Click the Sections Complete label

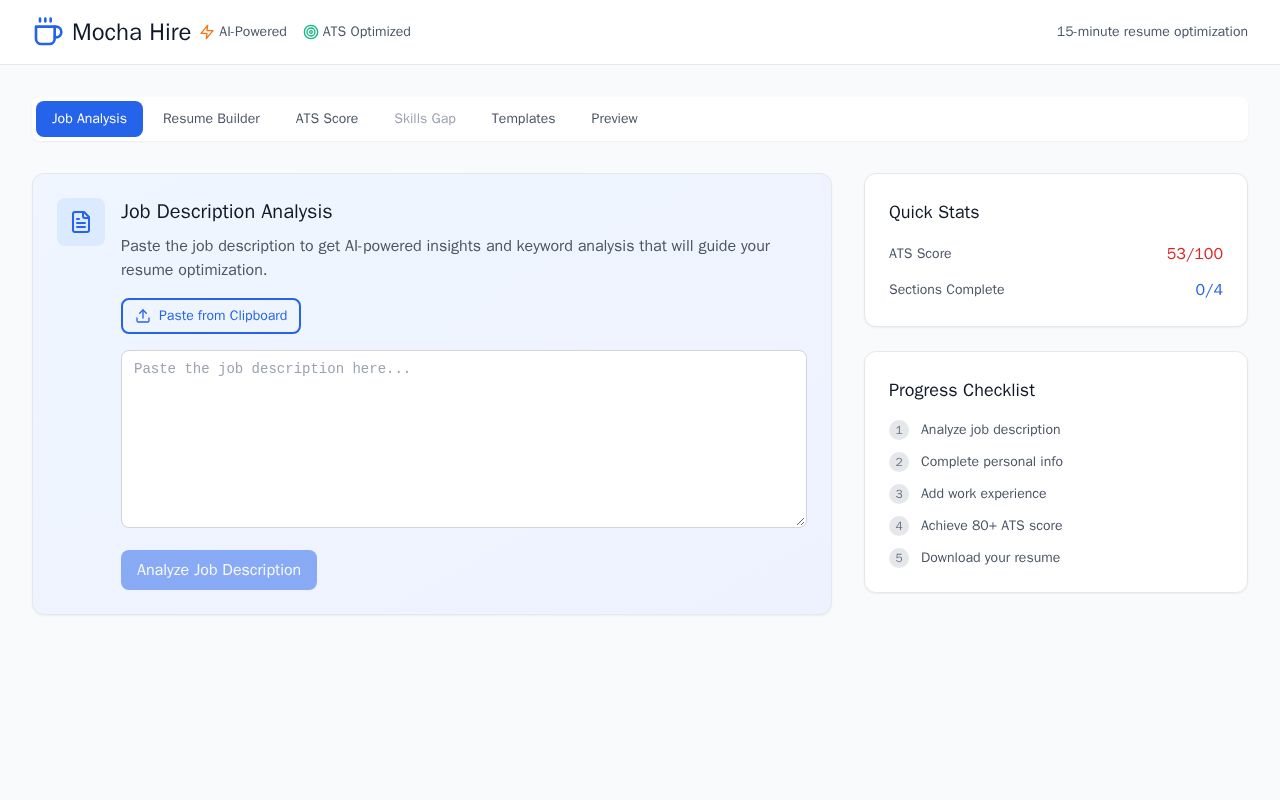[947, 290]
